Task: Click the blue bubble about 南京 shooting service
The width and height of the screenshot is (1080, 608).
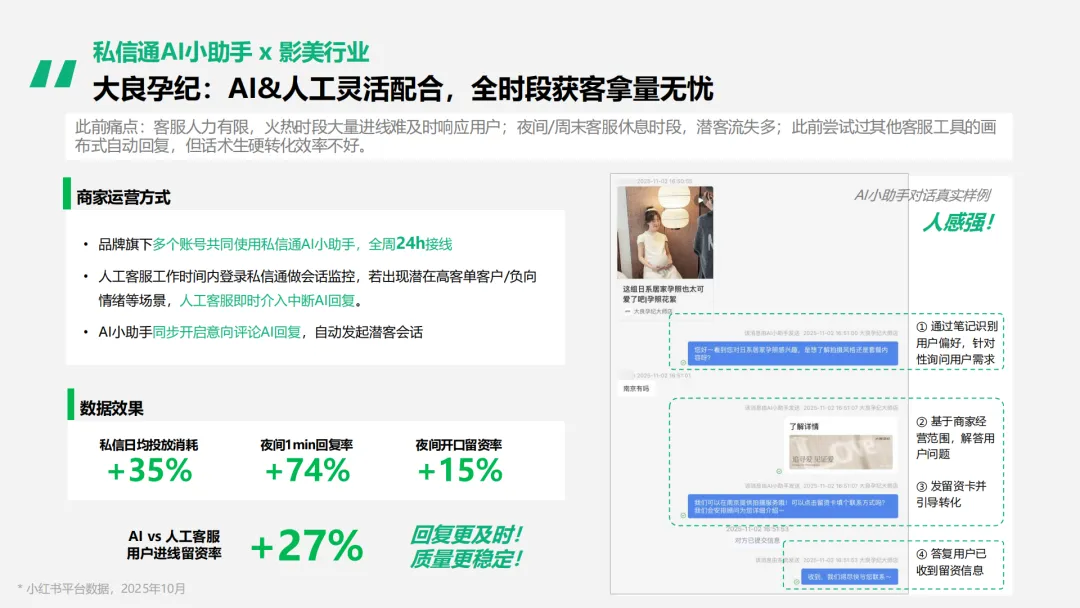Action: point(793,506)
